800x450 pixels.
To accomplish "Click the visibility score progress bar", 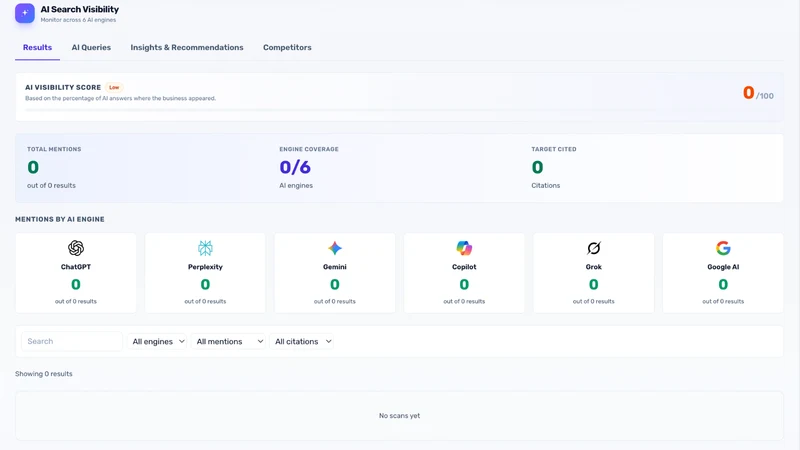I will pos(399,110).
